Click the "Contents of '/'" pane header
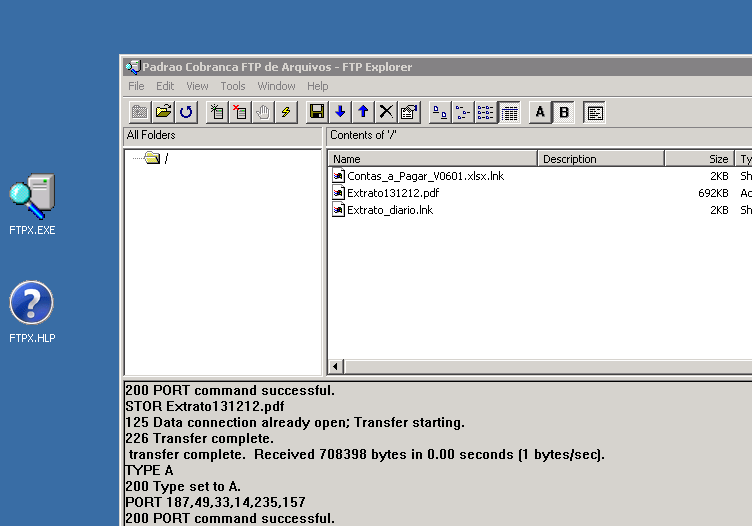This screenshot has width=752, height=526. point(539,136)
